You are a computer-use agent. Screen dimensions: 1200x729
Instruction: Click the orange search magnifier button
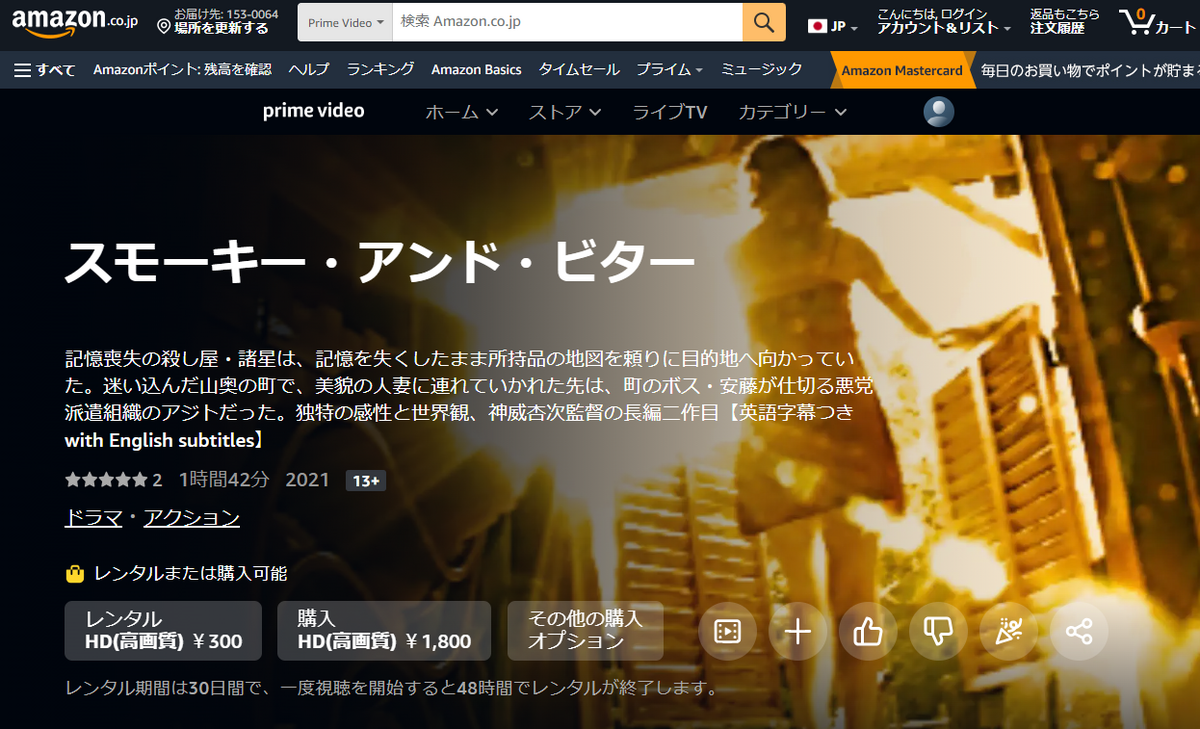click(x=764, y=22)
